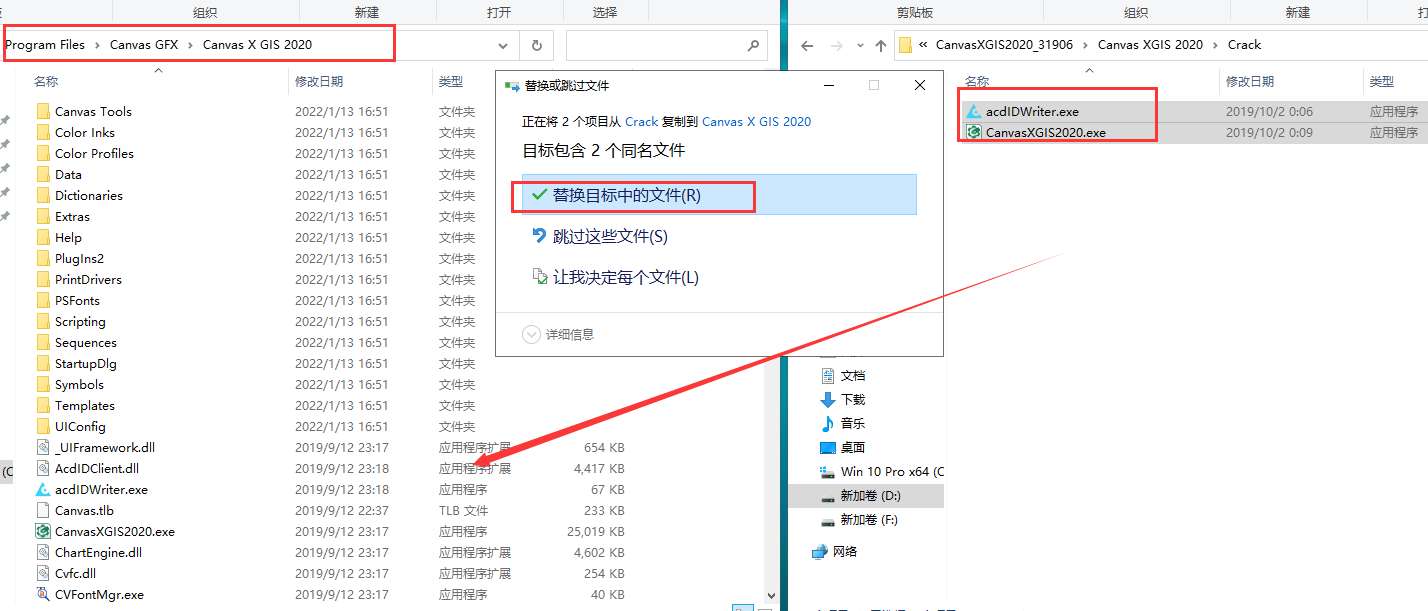
Task: Click the CVFontMgr.exe file icon
Action: (43, 594)
